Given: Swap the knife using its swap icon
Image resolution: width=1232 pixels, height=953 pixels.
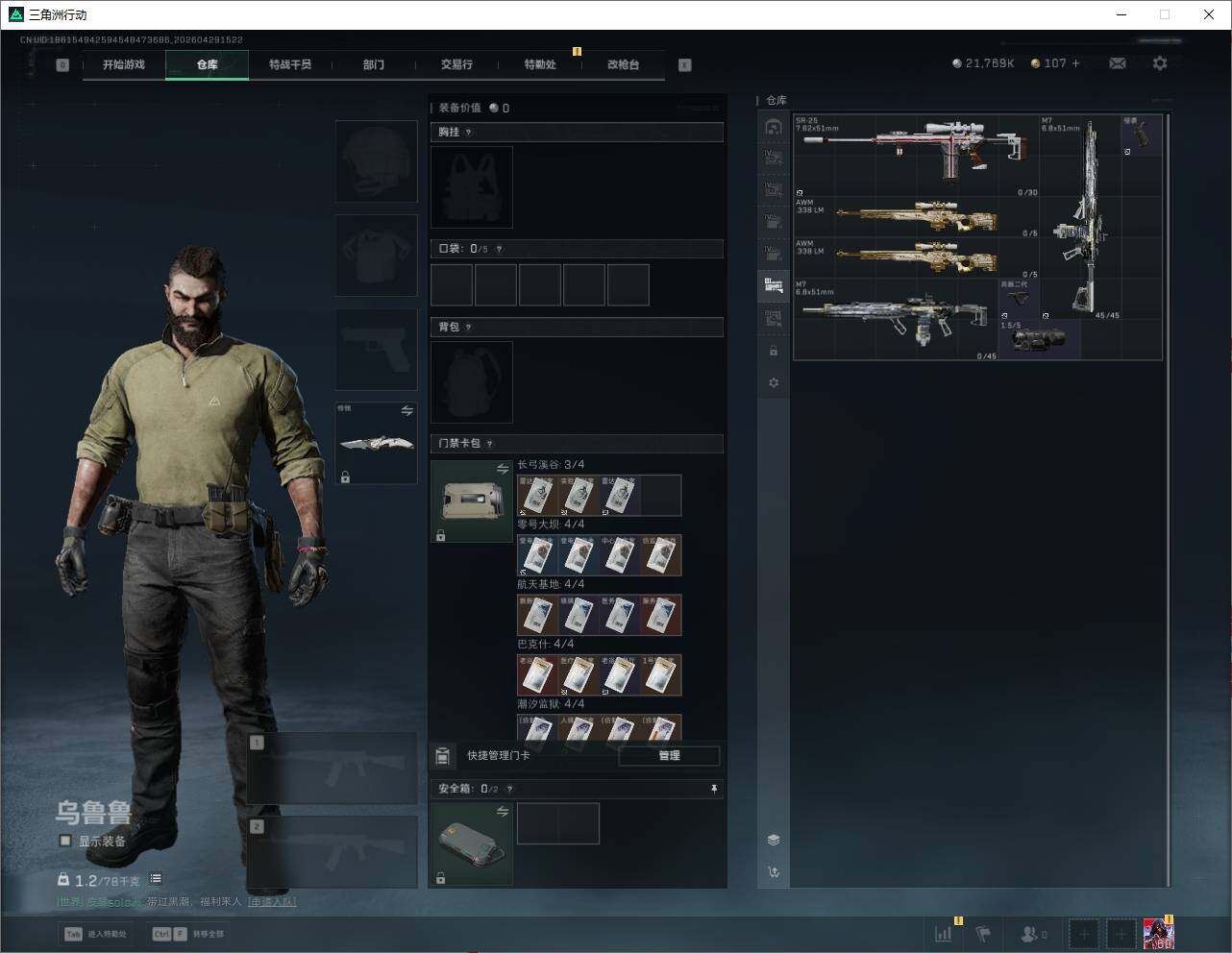Looking at the screenshot, I should tap(407, 411).
